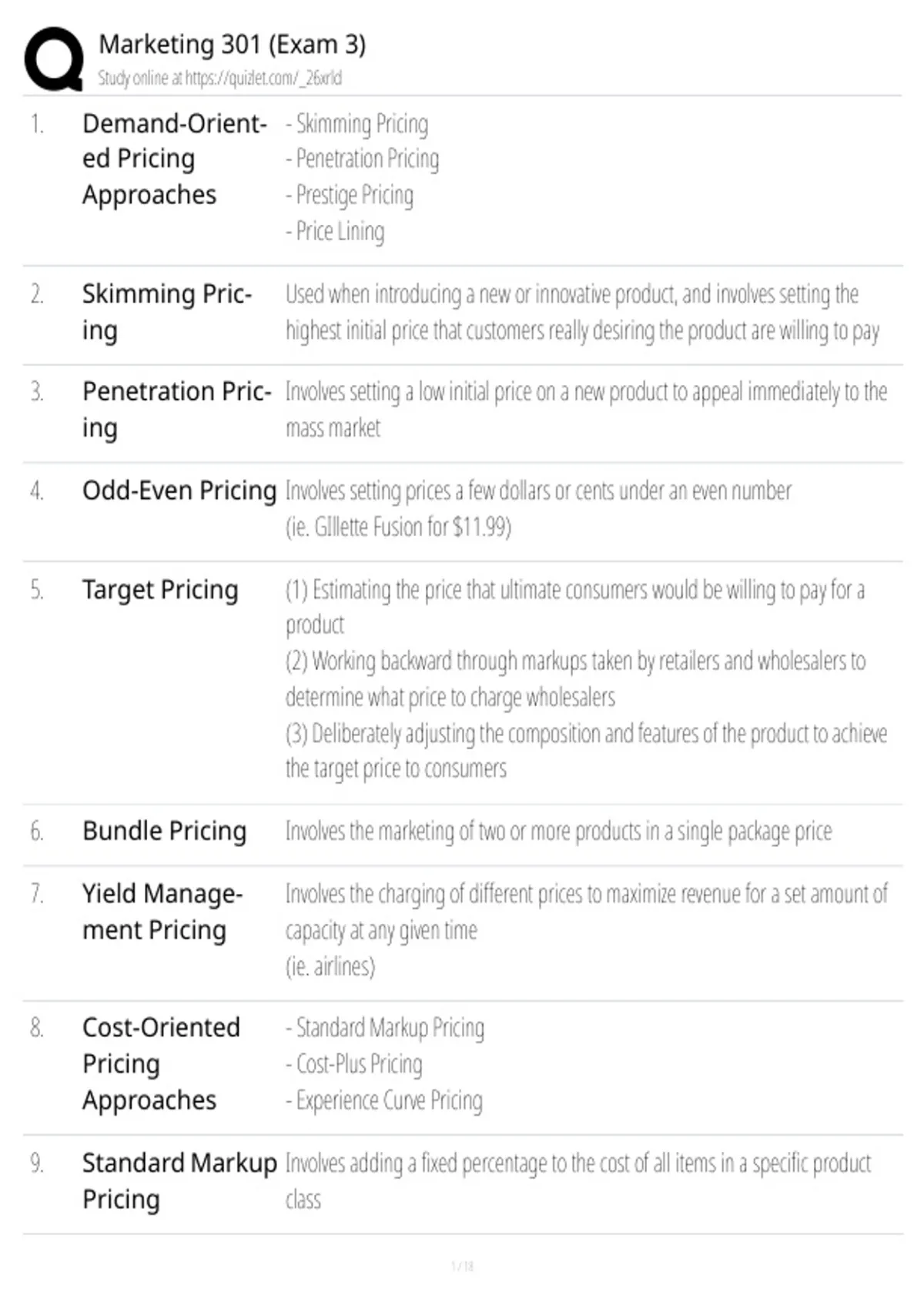Click the Odd-Even Pricing term
Screen dimensions: 924x1309
pos(179,490)
